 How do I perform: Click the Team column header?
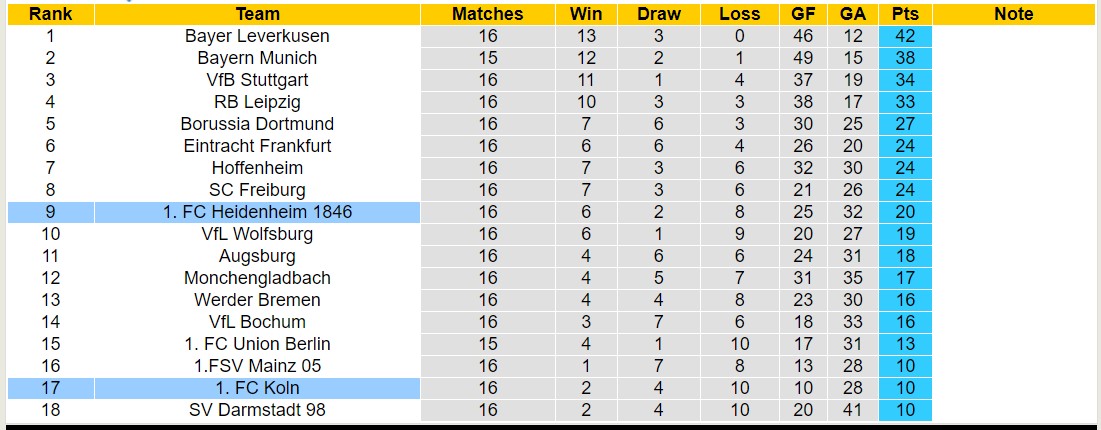pyautogui.click(x=257, y=14)
